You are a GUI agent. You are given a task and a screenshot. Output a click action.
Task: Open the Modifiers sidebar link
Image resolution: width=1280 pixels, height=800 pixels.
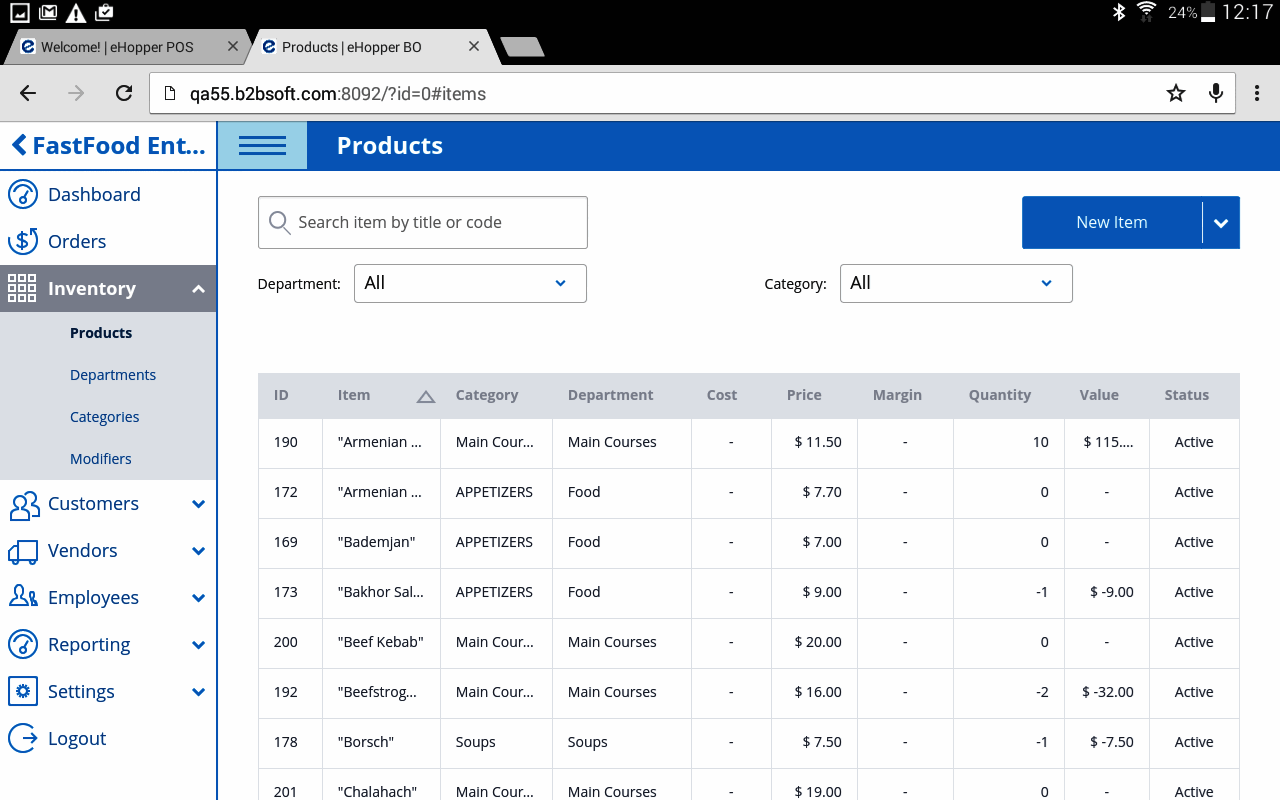(101, 459)
